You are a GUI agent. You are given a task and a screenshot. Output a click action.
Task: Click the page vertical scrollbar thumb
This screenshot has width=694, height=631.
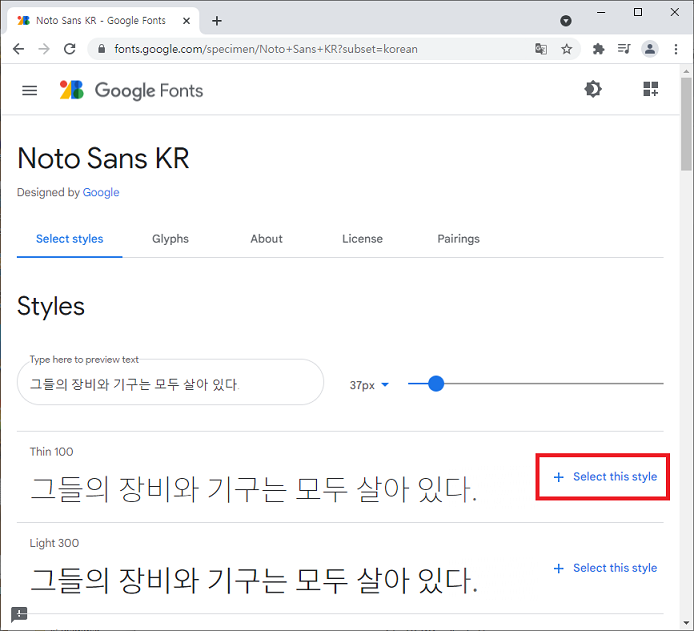point(686,124)
